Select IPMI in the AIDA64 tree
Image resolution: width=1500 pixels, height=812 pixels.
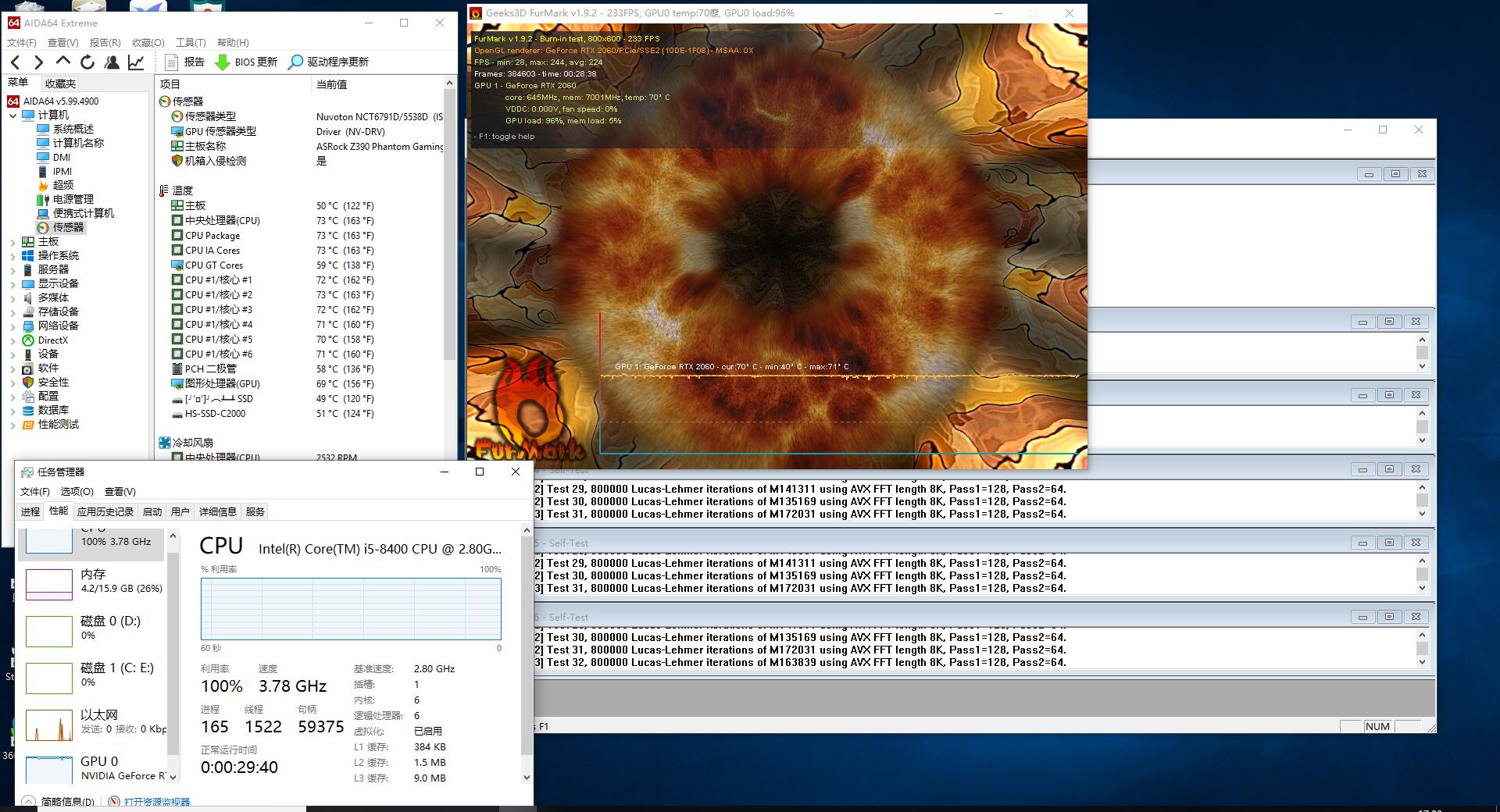point(62,171)
